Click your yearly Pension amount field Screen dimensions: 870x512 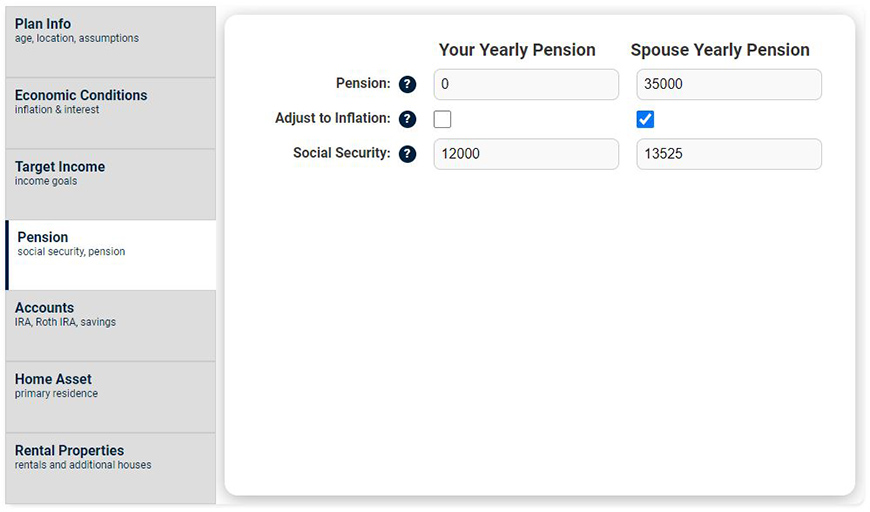[x=526, y=84]
